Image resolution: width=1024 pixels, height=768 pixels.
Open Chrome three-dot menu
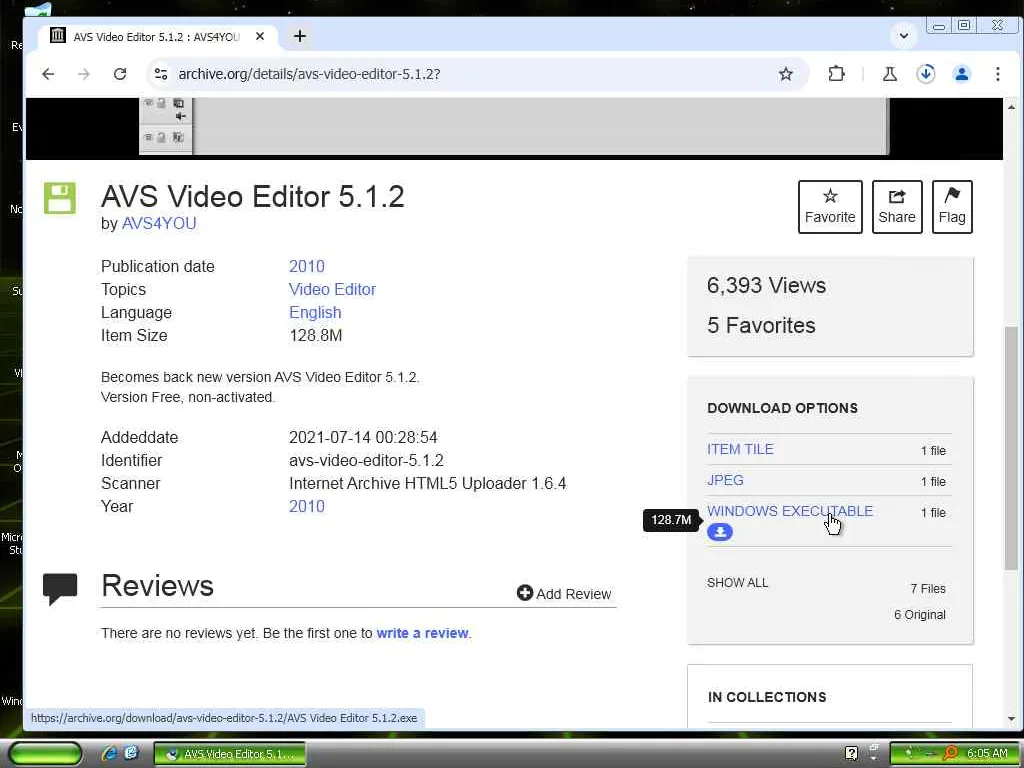(997, 74)
